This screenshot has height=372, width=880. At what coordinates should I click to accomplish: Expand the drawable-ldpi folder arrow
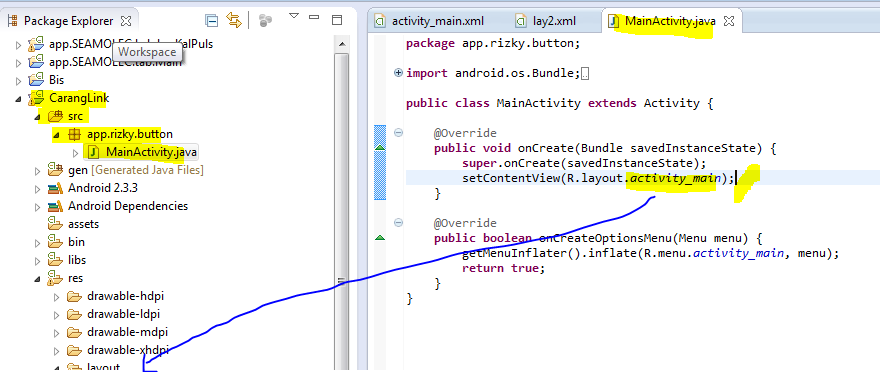tap(56, 314)
